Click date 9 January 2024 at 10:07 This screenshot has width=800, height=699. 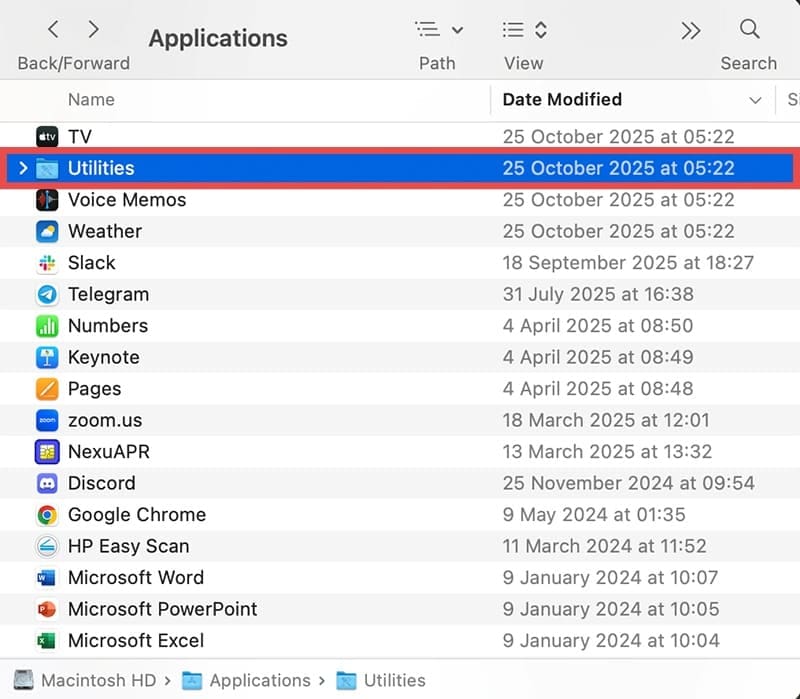610,578
